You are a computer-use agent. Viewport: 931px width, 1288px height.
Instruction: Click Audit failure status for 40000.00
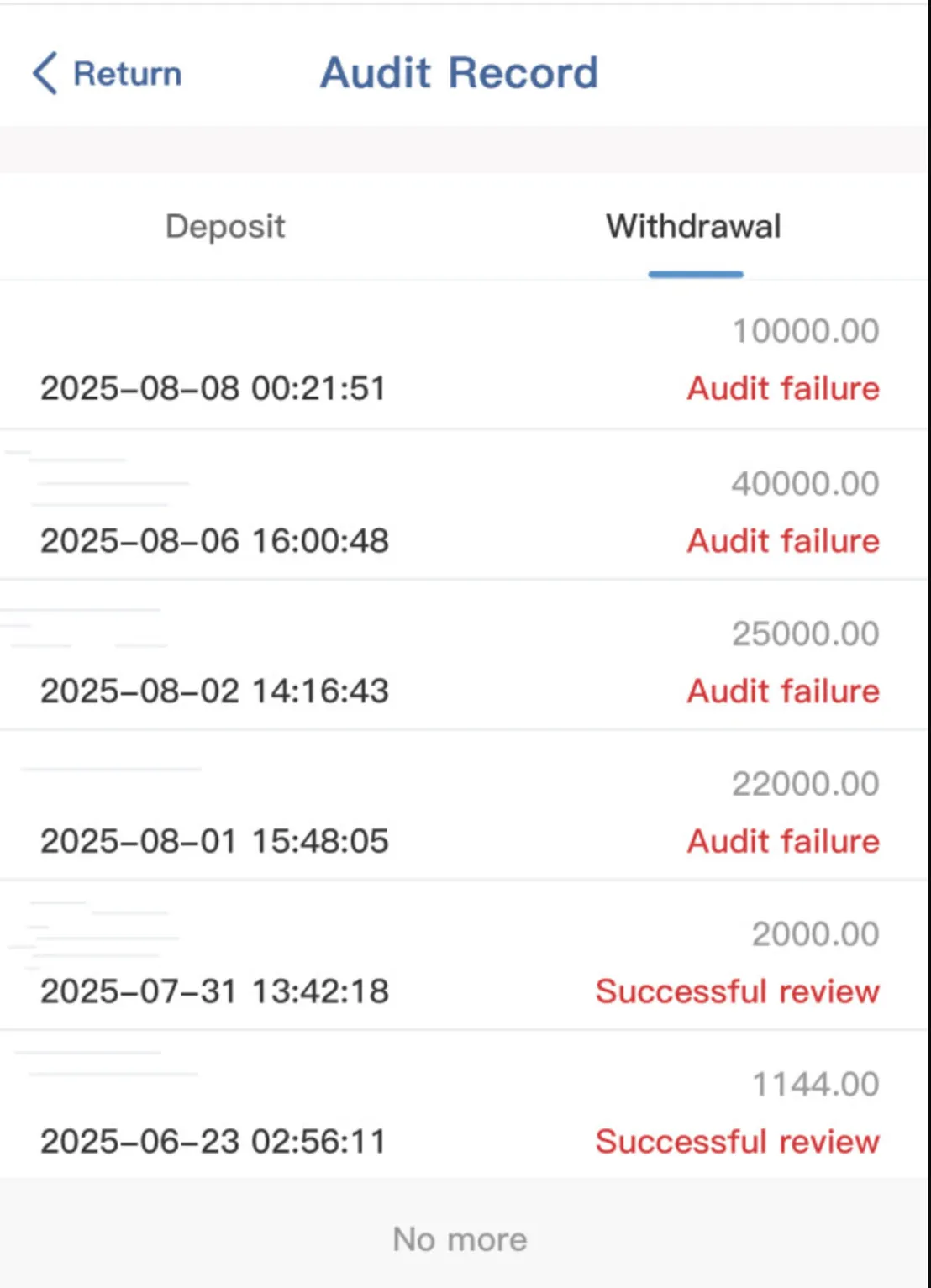(x=783, y=540)
